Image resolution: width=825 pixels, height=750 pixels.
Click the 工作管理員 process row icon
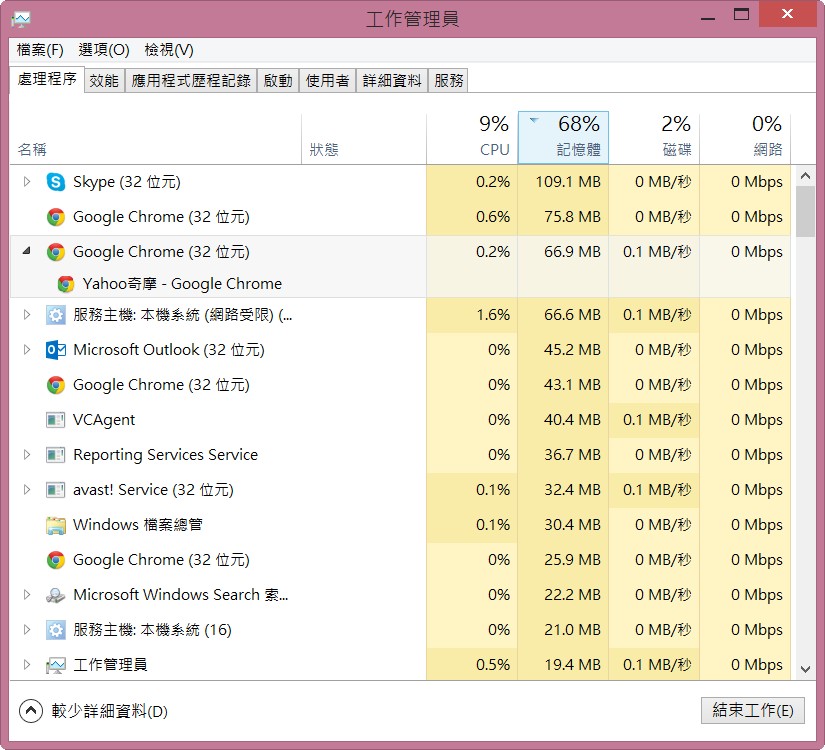coord(56,665)
